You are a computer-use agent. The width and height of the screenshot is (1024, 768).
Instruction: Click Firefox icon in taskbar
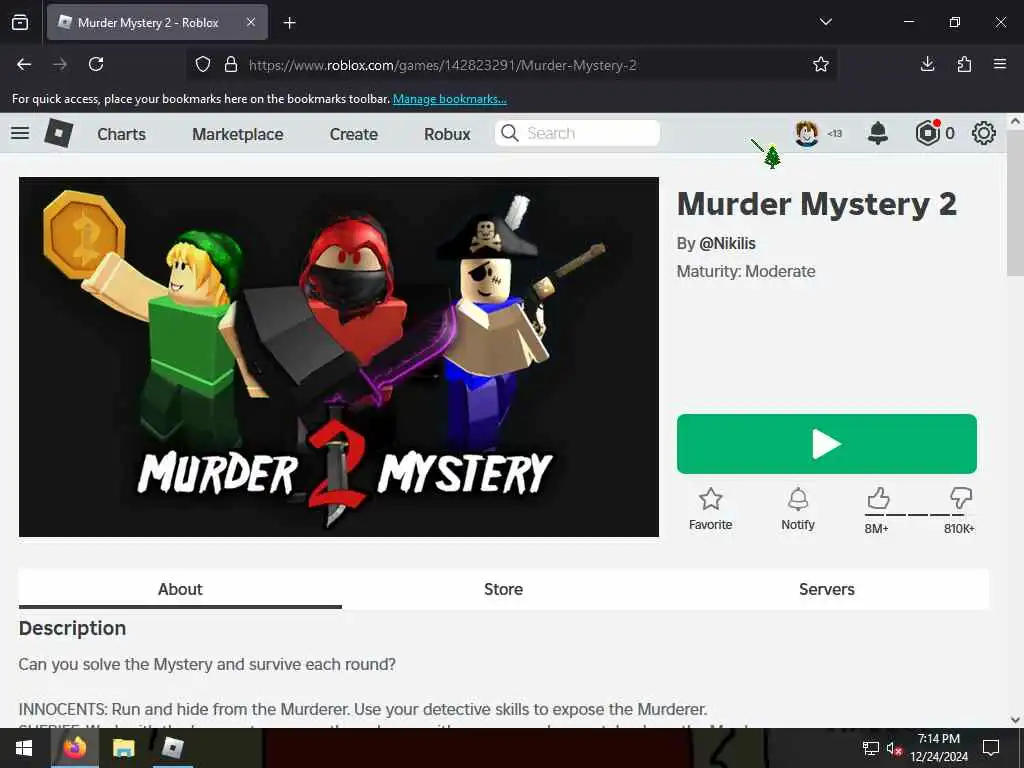tap(74, 748)
